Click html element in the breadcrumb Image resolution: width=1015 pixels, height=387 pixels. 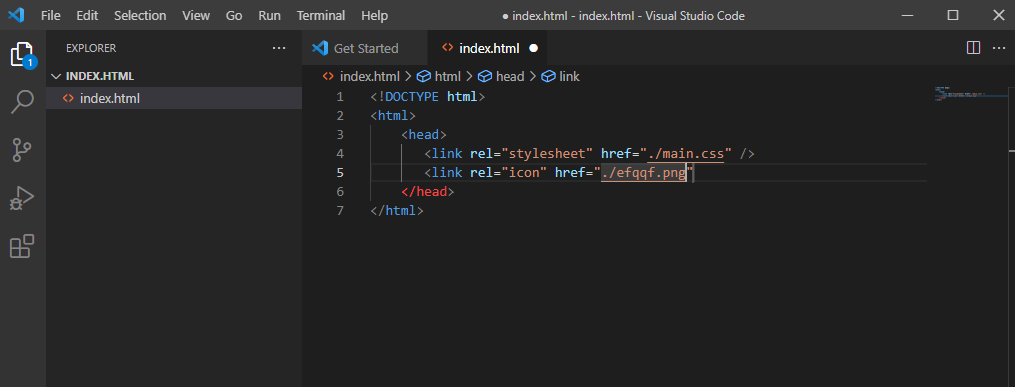[447, 76]
